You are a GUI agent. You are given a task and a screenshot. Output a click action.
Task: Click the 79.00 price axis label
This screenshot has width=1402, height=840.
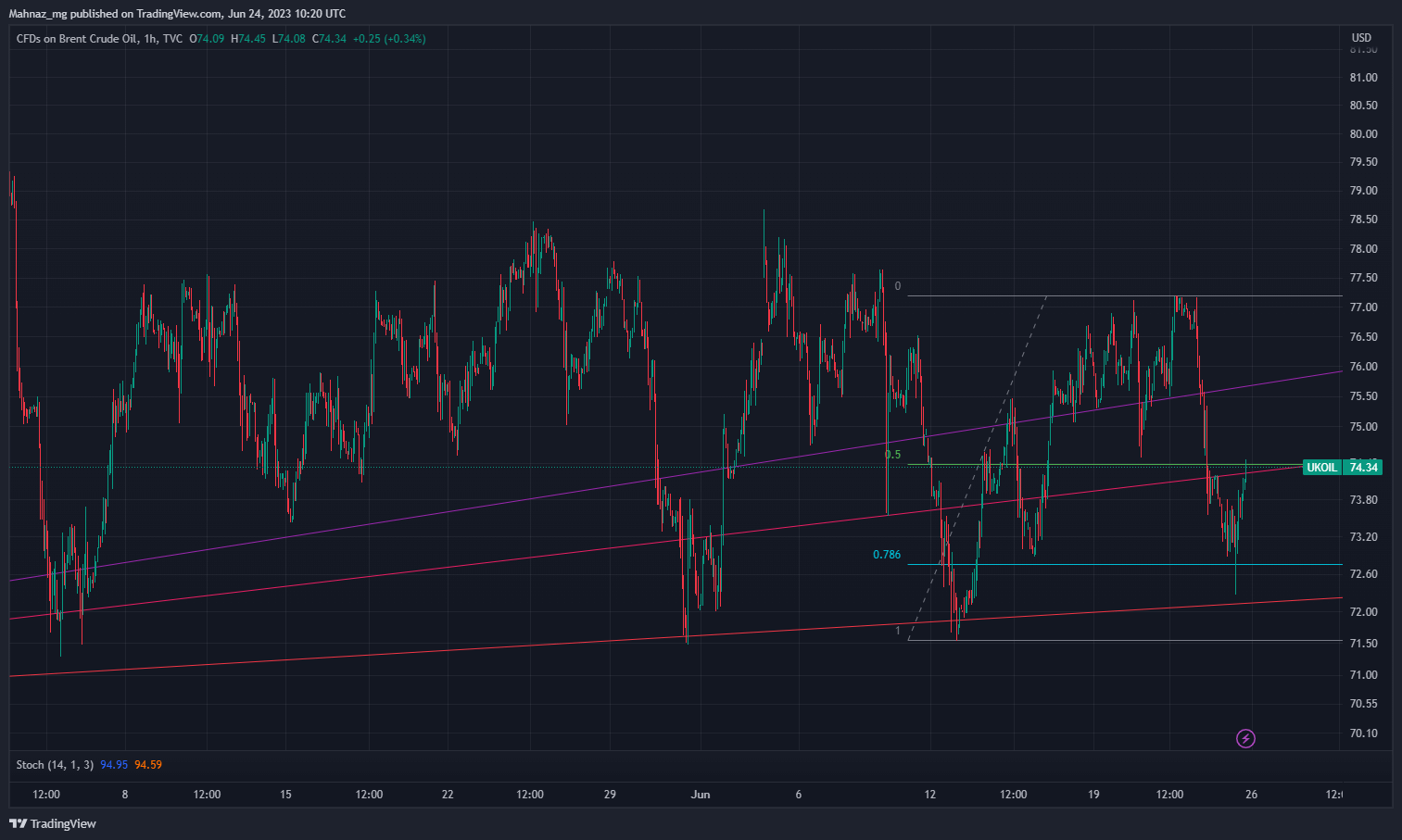(1363, 191)
